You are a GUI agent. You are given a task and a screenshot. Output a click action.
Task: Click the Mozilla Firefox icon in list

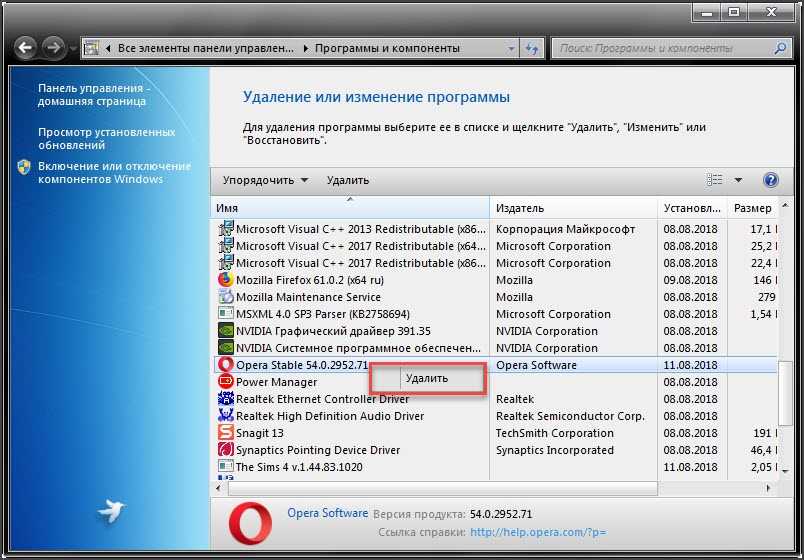point(225,280)
